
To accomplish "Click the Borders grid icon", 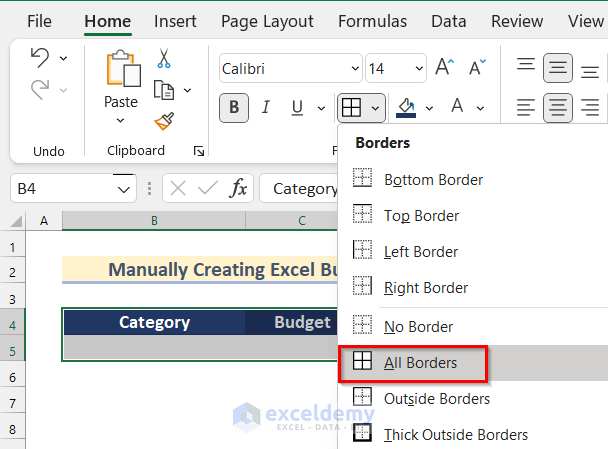I will point(351,107).
